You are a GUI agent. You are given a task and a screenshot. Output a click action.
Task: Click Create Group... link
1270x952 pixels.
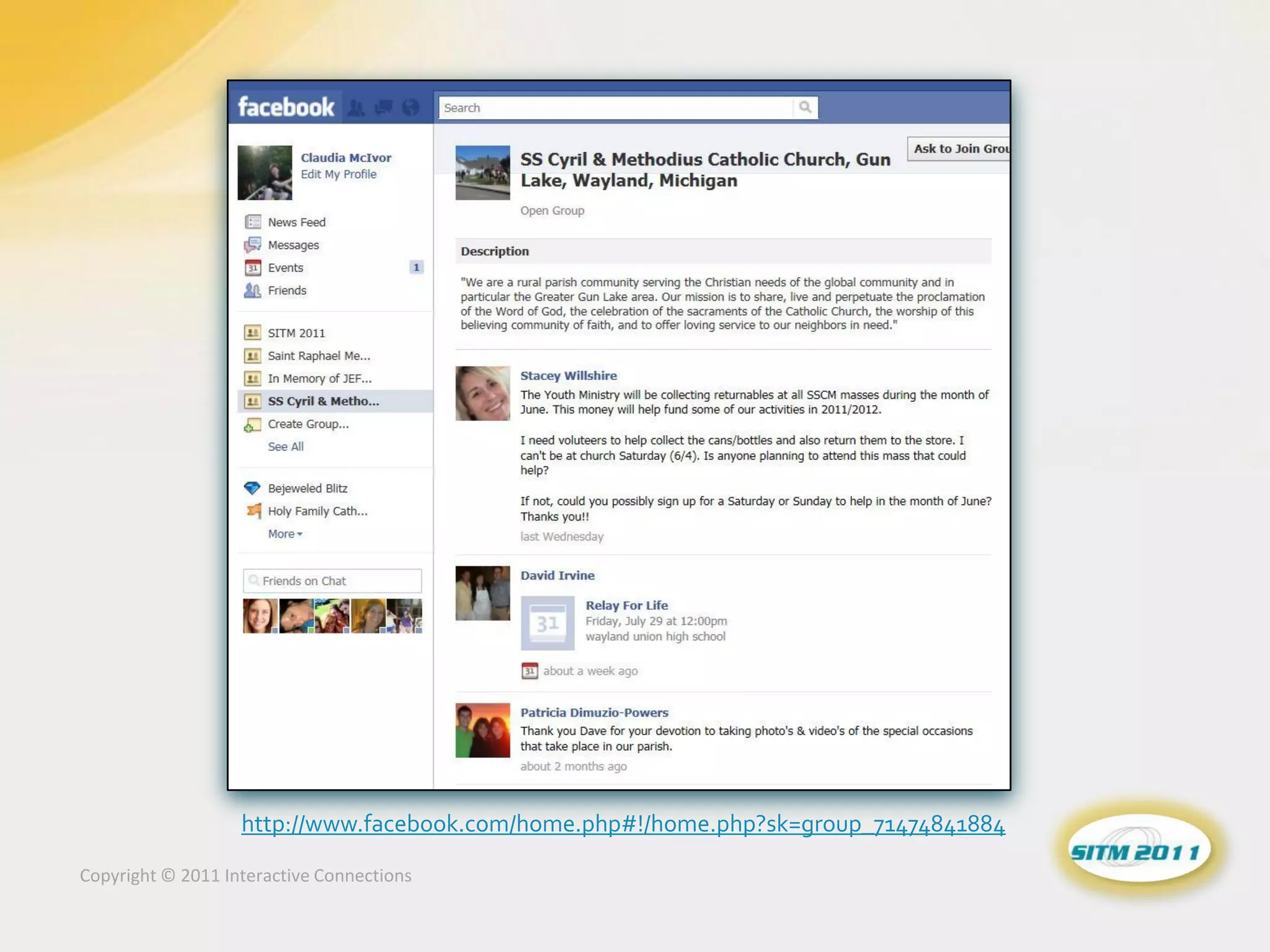308,424
